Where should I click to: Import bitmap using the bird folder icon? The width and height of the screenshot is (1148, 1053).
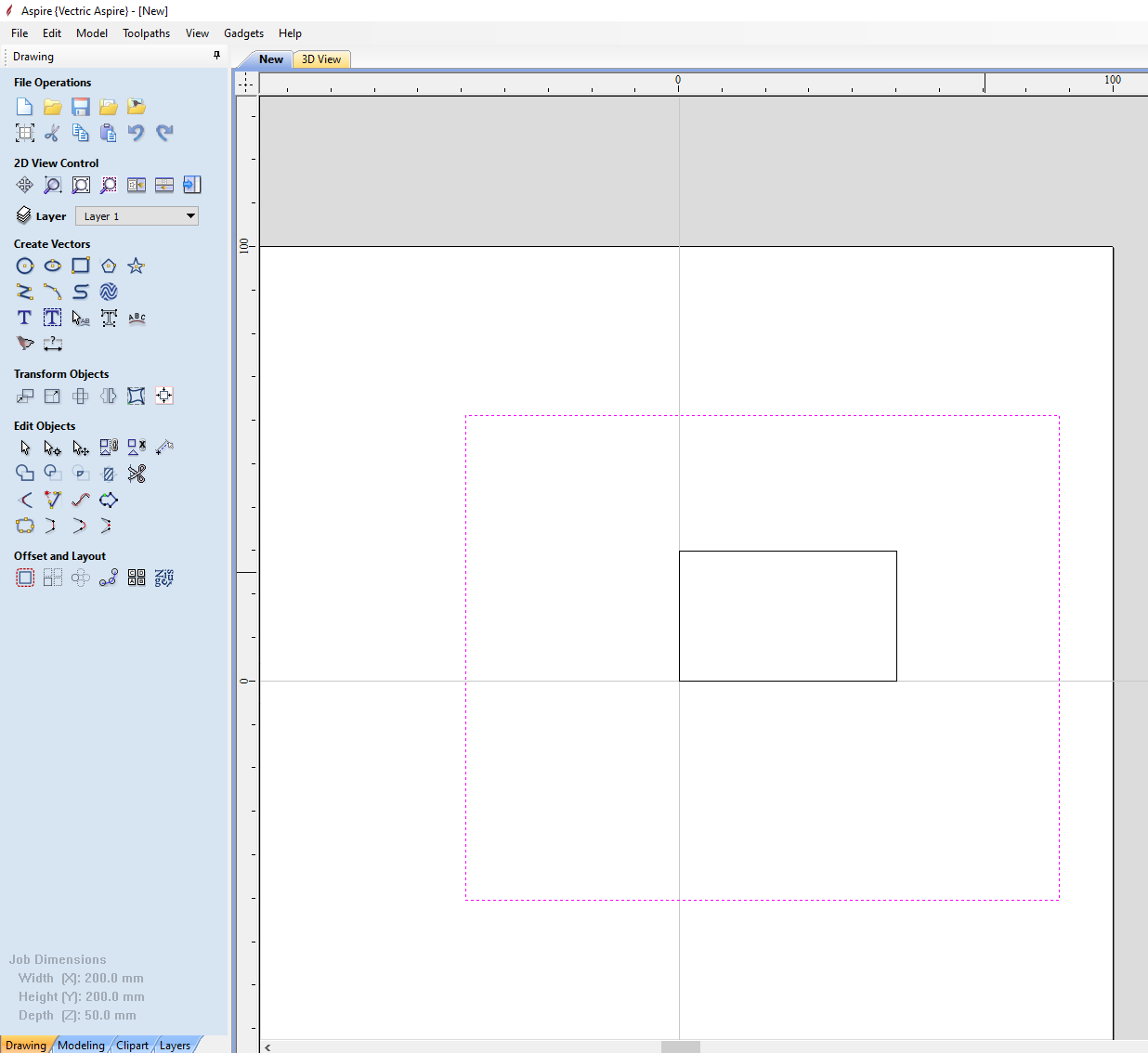[x=137, y=107]
